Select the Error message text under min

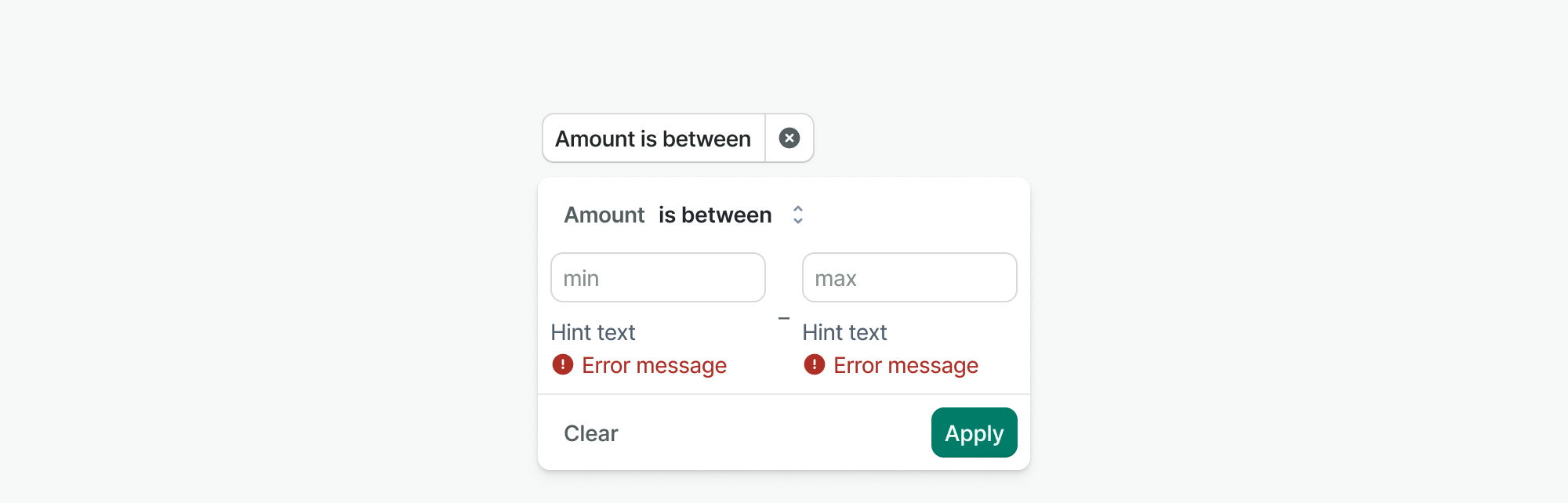(x=654, y=365)
